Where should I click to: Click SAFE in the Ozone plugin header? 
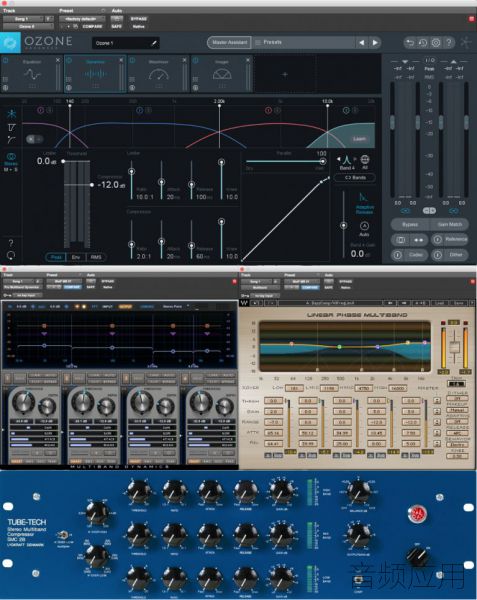coord(116,26)
